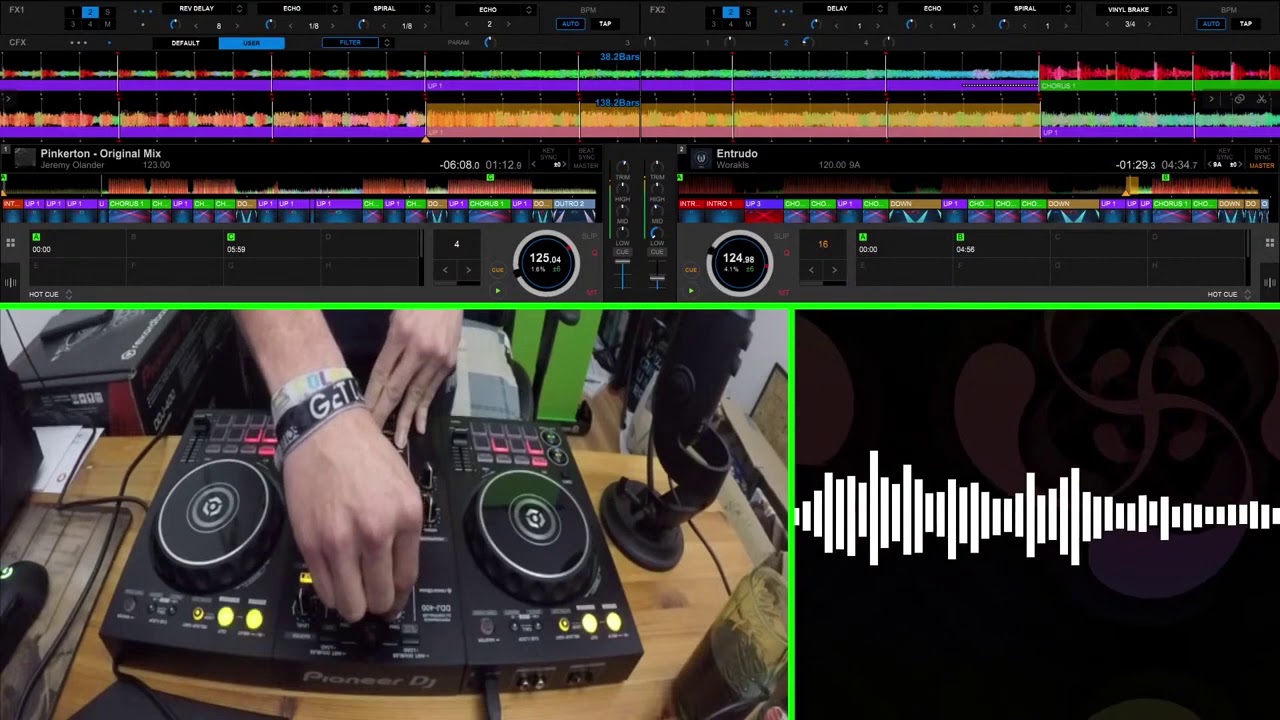
Task: Click FX1 SPIRAL level knob
Action: tap(362, 24)
